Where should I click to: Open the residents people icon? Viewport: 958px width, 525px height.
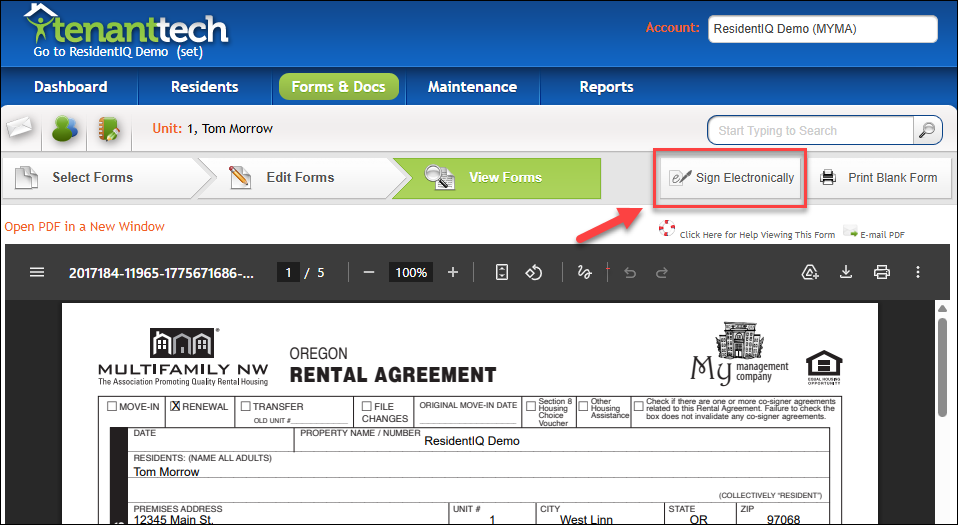65,129
